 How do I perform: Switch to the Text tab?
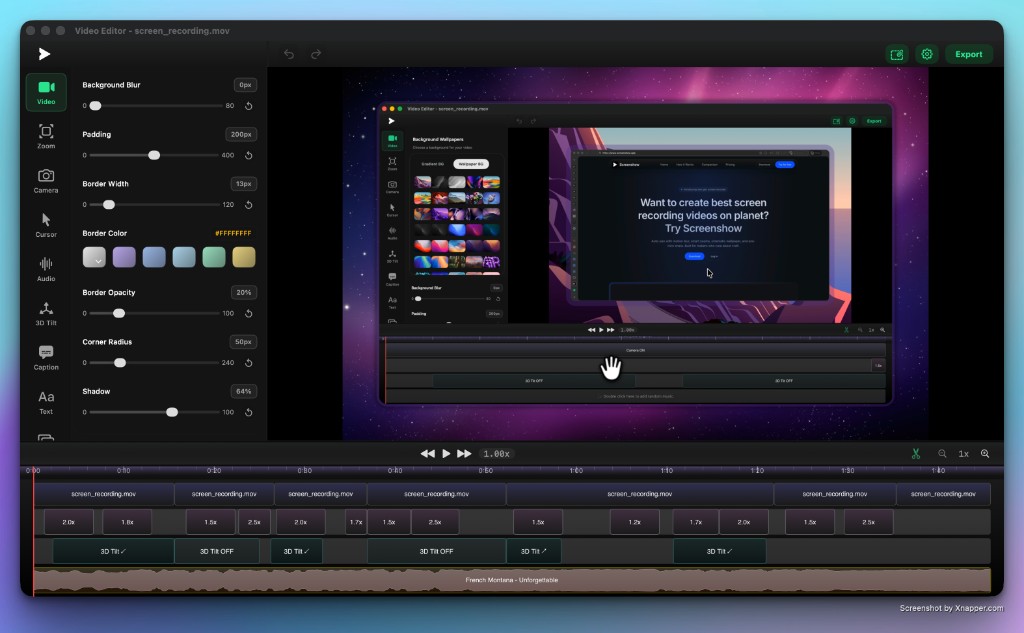point(46,401)
